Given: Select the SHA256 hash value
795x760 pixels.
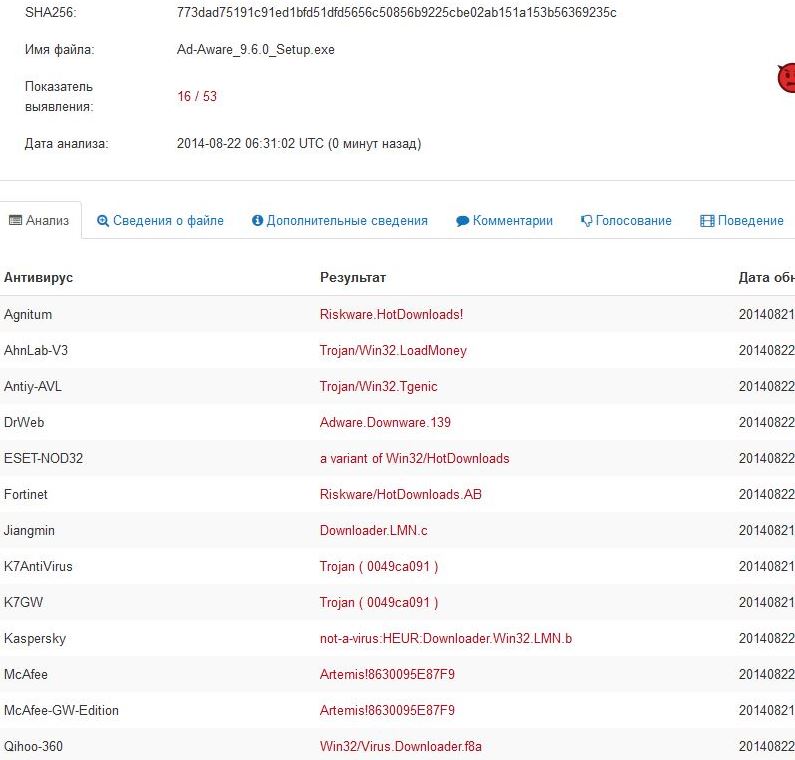Looking at the screenshot, I should coord(396,13).
